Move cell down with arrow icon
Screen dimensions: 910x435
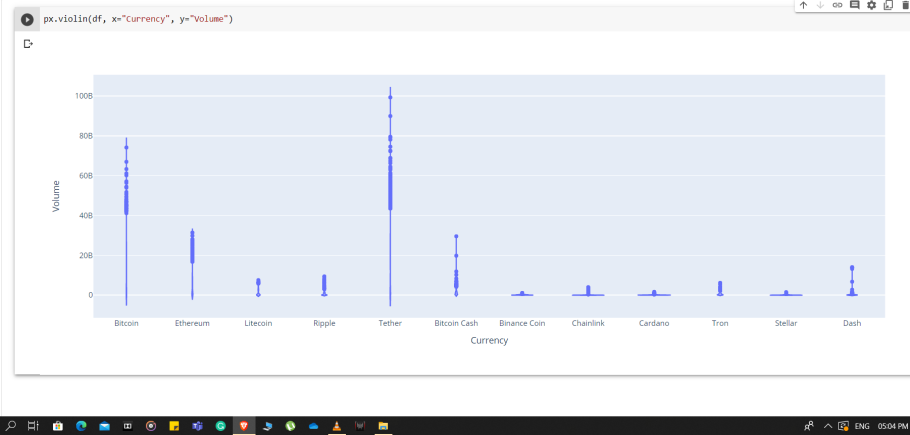[820, 5]
